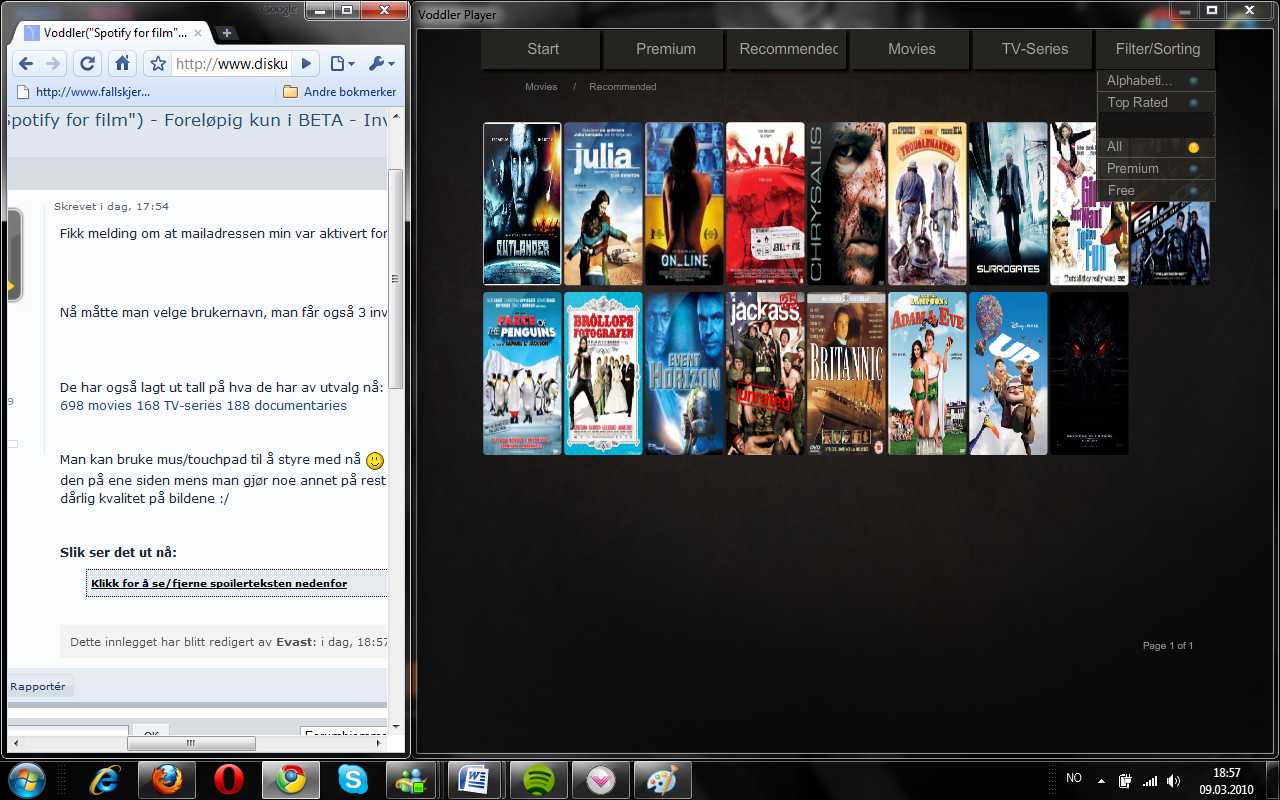Open TV-Series tab in Voddler
1280x800 pixels.
[x=1035, y=49]
